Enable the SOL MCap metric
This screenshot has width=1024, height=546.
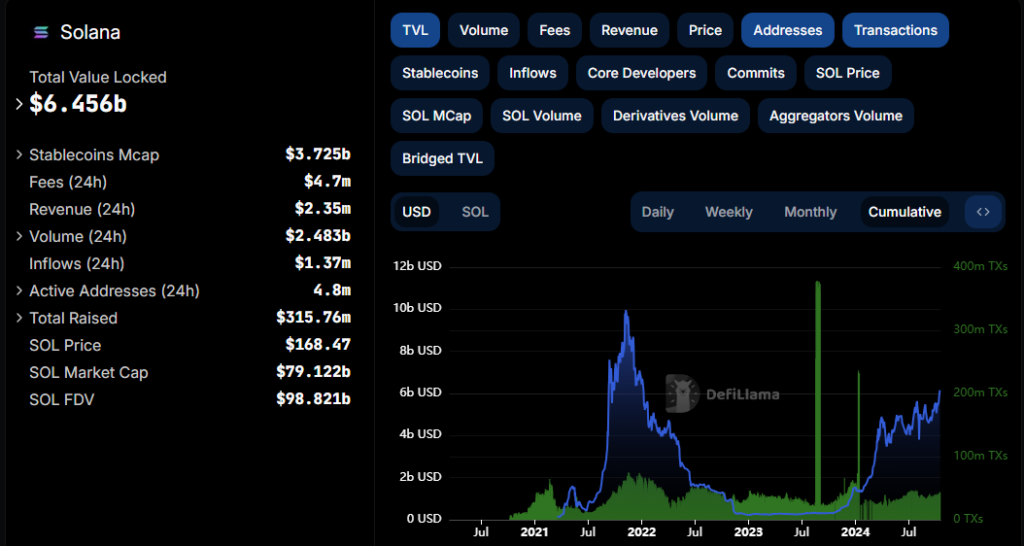(x=437, y=116)
